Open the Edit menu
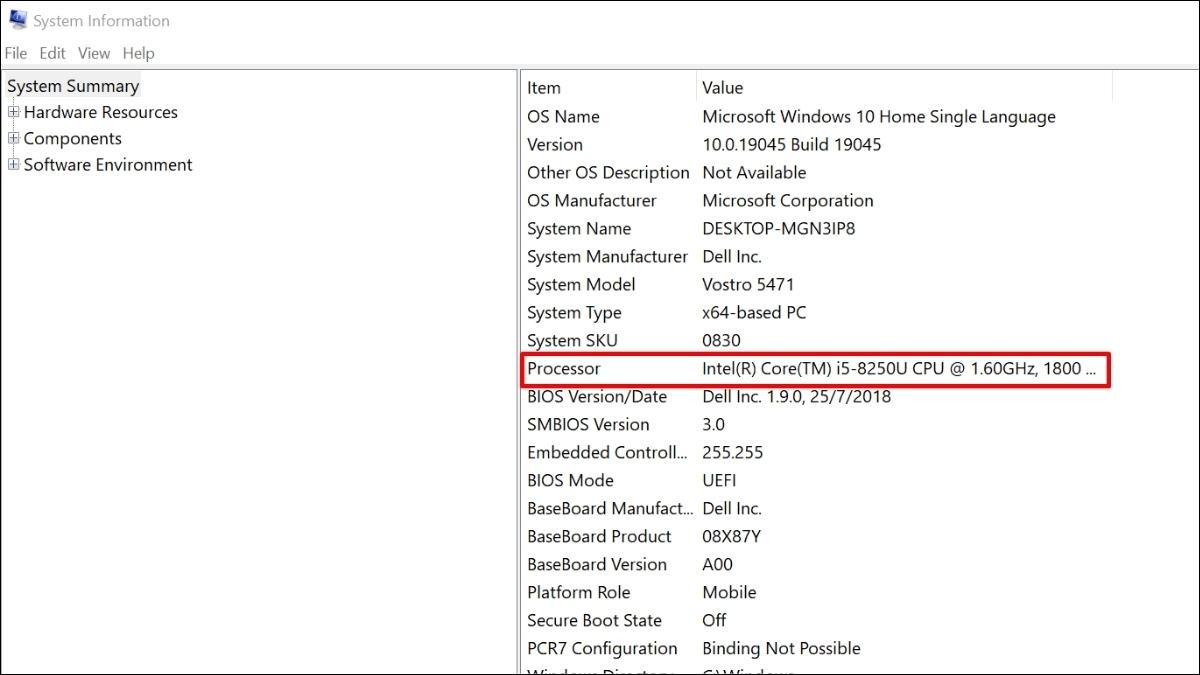The image size is (1200, 675). tap(53, 53)
